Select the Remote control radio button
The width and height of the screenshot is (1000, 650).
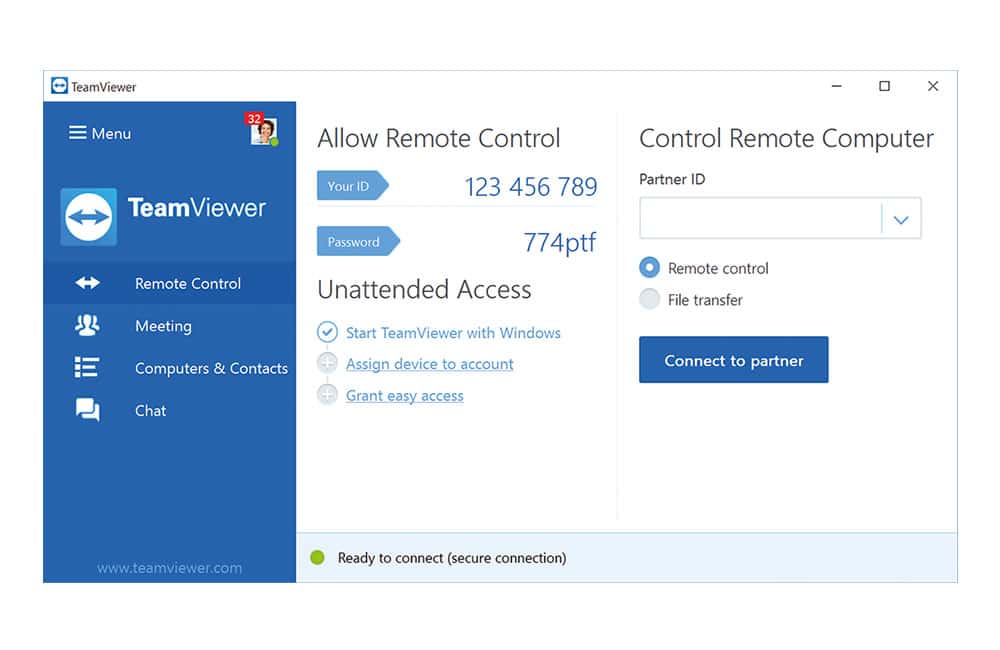(649, 268)
